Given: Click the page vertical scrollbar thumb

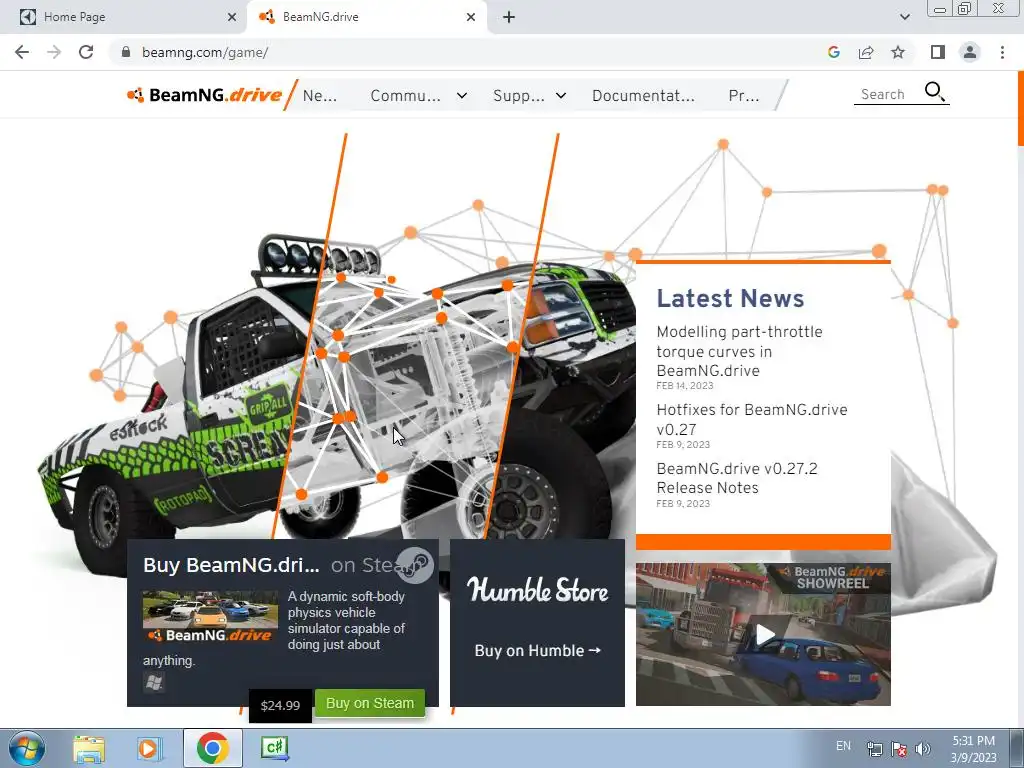Looking at the screenshot, I should point(1020,108).
